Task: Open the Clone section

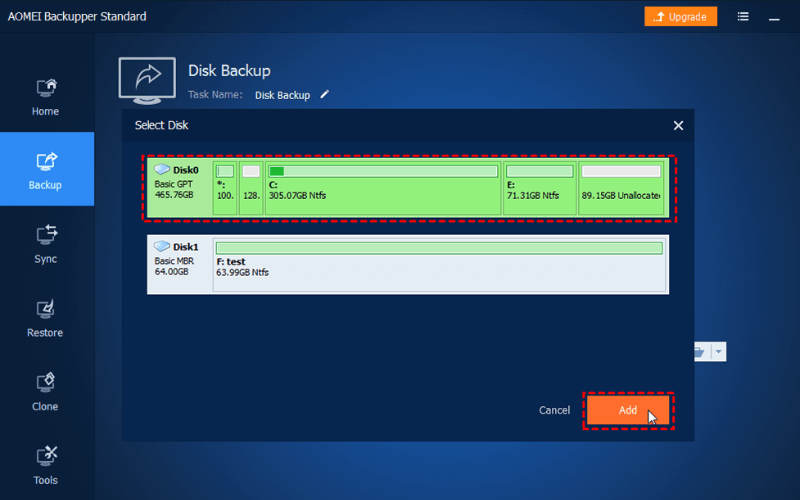Action: (45, 392)
